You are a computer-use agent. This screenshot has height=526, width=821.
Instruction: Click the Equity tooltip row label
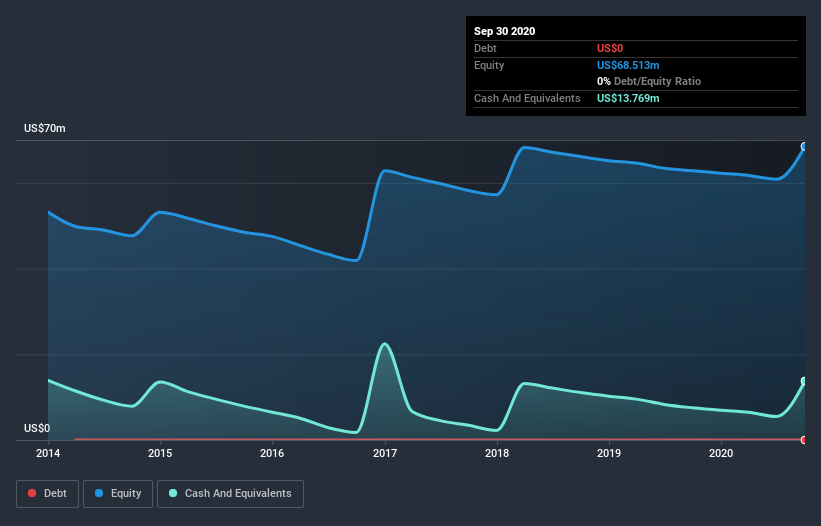[489, 65]
